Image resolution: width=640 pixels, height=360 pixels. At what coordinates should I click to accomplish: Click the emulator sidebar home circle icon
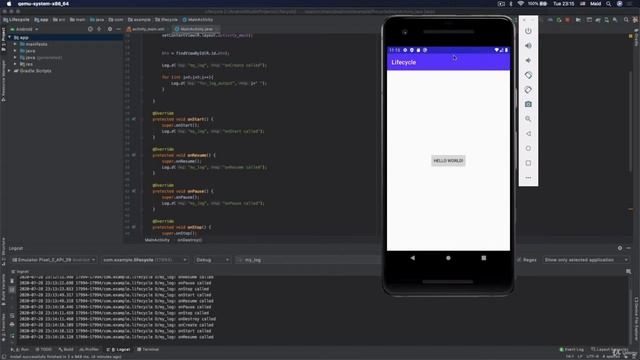click(x=528, y=148)
